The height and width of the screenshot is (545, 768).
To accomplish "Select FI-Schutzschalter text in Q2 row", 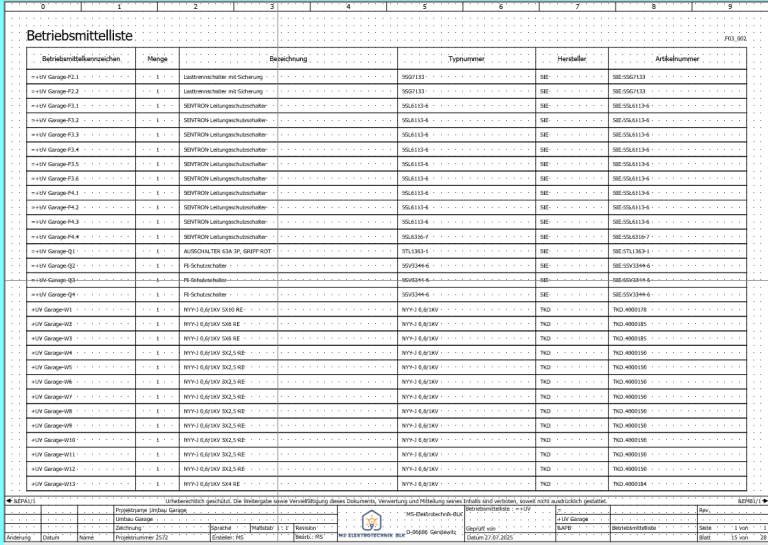I will (205, 266).
